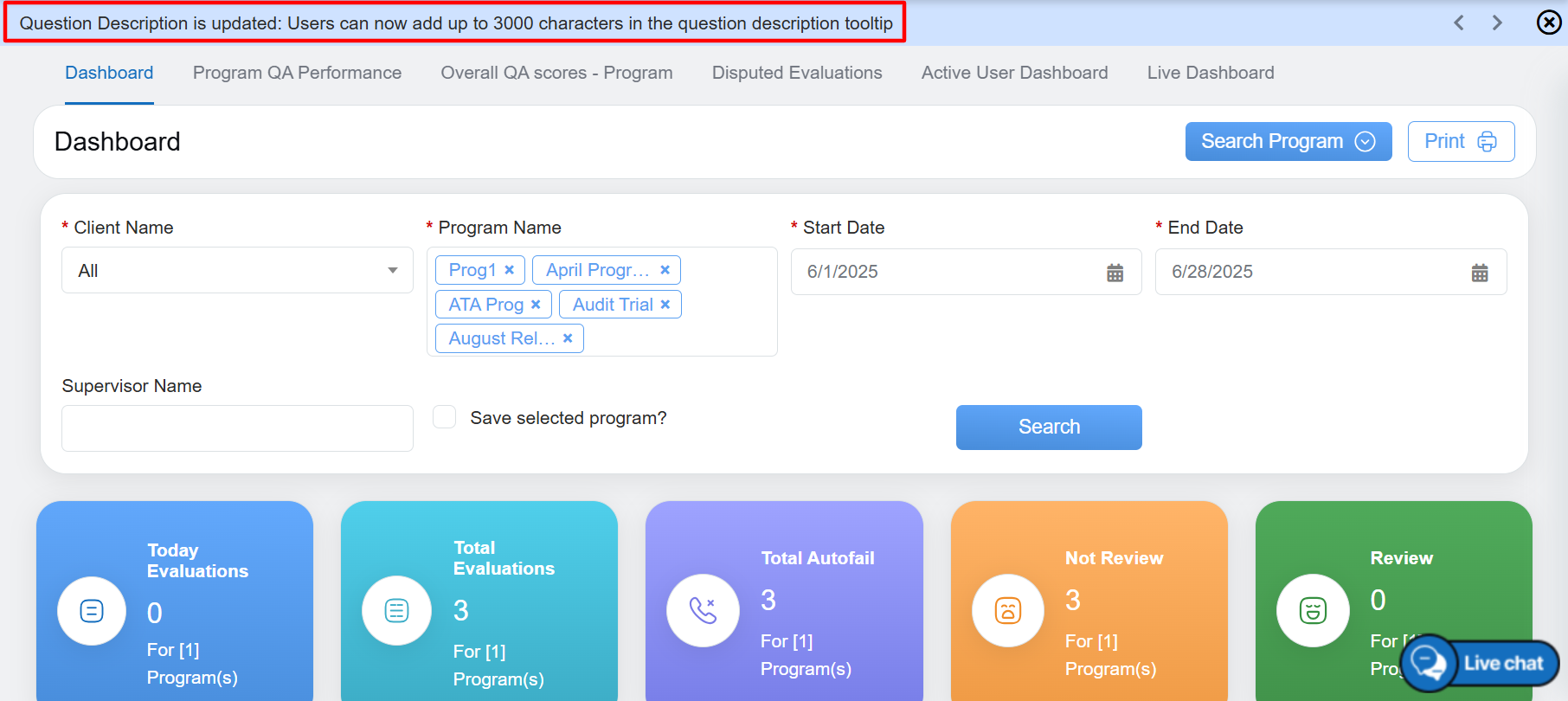Open the Live chat widget

pos(1481,664)
